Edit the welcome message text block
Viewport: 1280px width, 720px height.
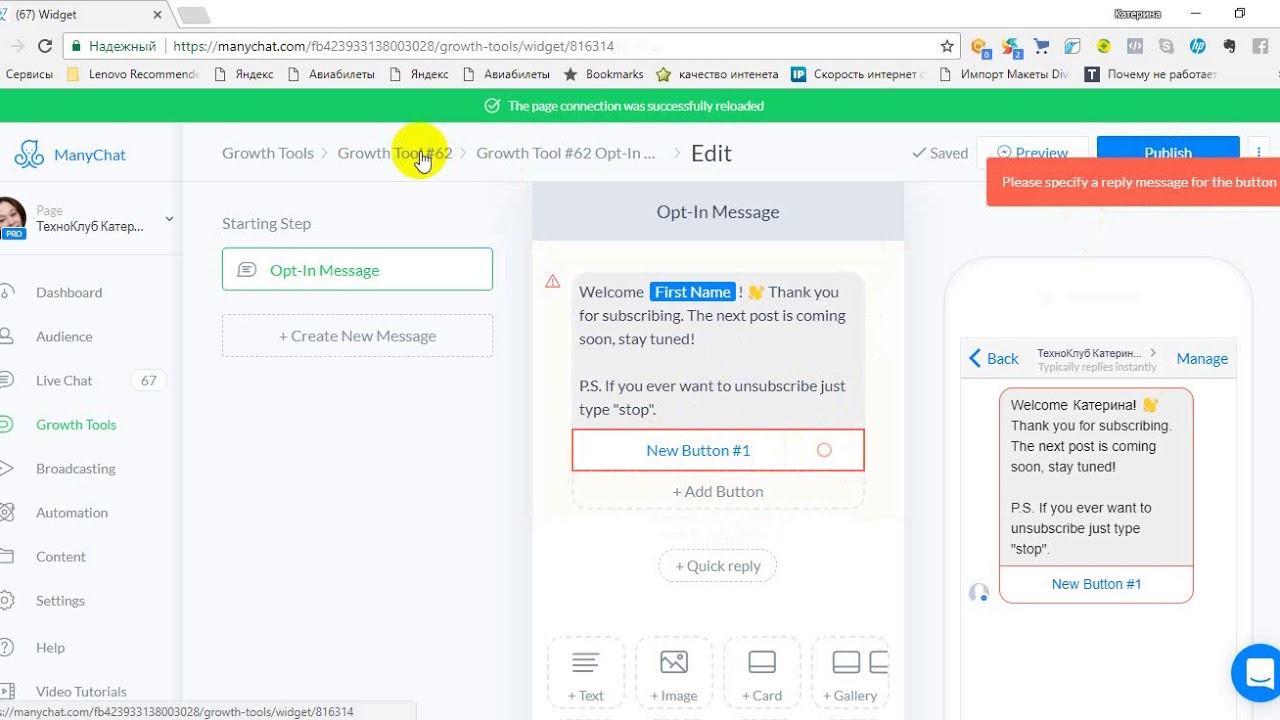point(718,351)
